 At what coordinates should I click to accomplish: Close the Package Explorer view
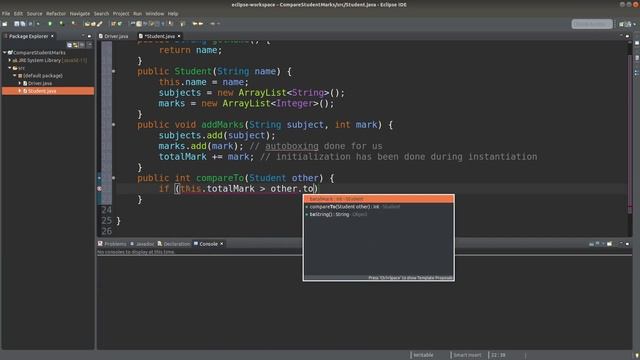[x=52, y=36]
